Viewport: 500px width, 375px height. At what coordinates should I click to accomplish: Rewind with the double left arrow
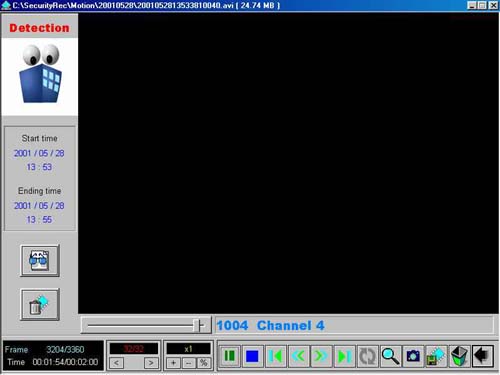coord(298,356)
